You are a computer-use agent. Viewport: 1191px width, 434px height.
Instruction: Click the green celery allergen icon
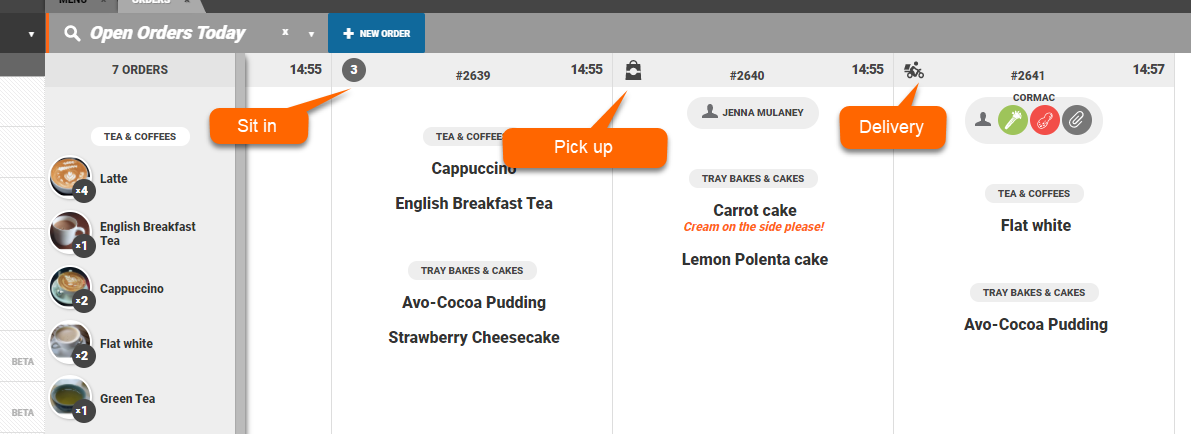click(1013, 121)
